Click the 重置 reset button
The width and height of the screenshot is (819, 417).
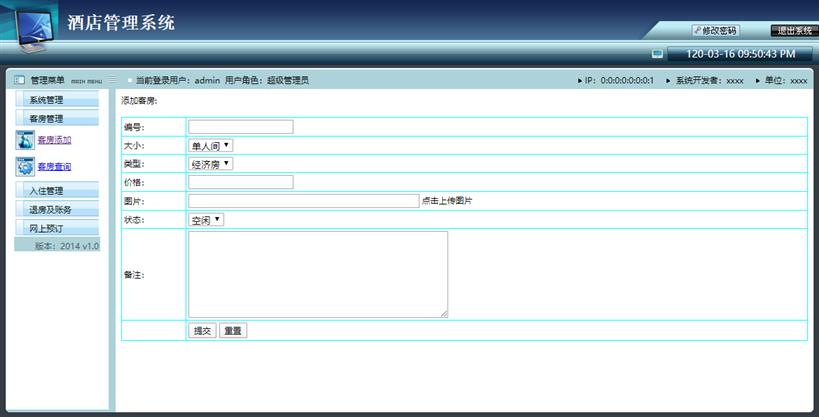(232, 330)
